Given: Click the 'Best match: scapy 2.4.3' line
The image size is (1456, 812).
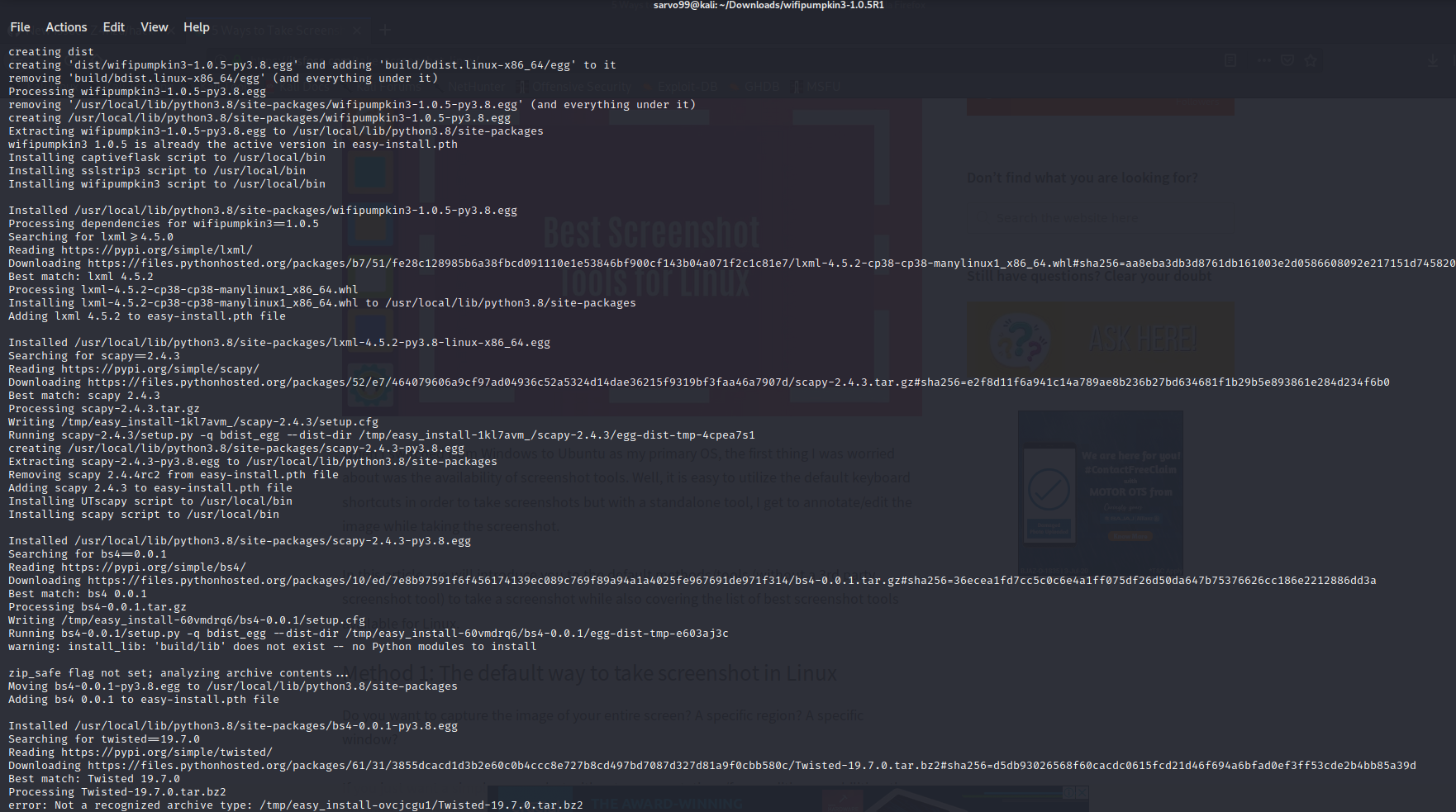Looking at the screenshot, I should pos(84,396).
